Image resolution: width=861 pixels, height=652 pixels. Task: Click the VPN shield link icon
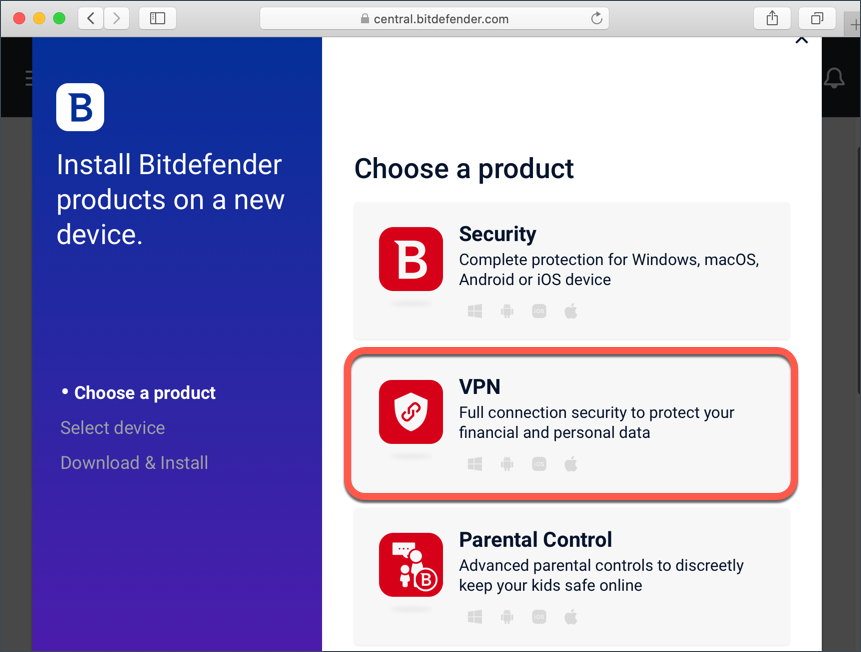pos(411,412)
